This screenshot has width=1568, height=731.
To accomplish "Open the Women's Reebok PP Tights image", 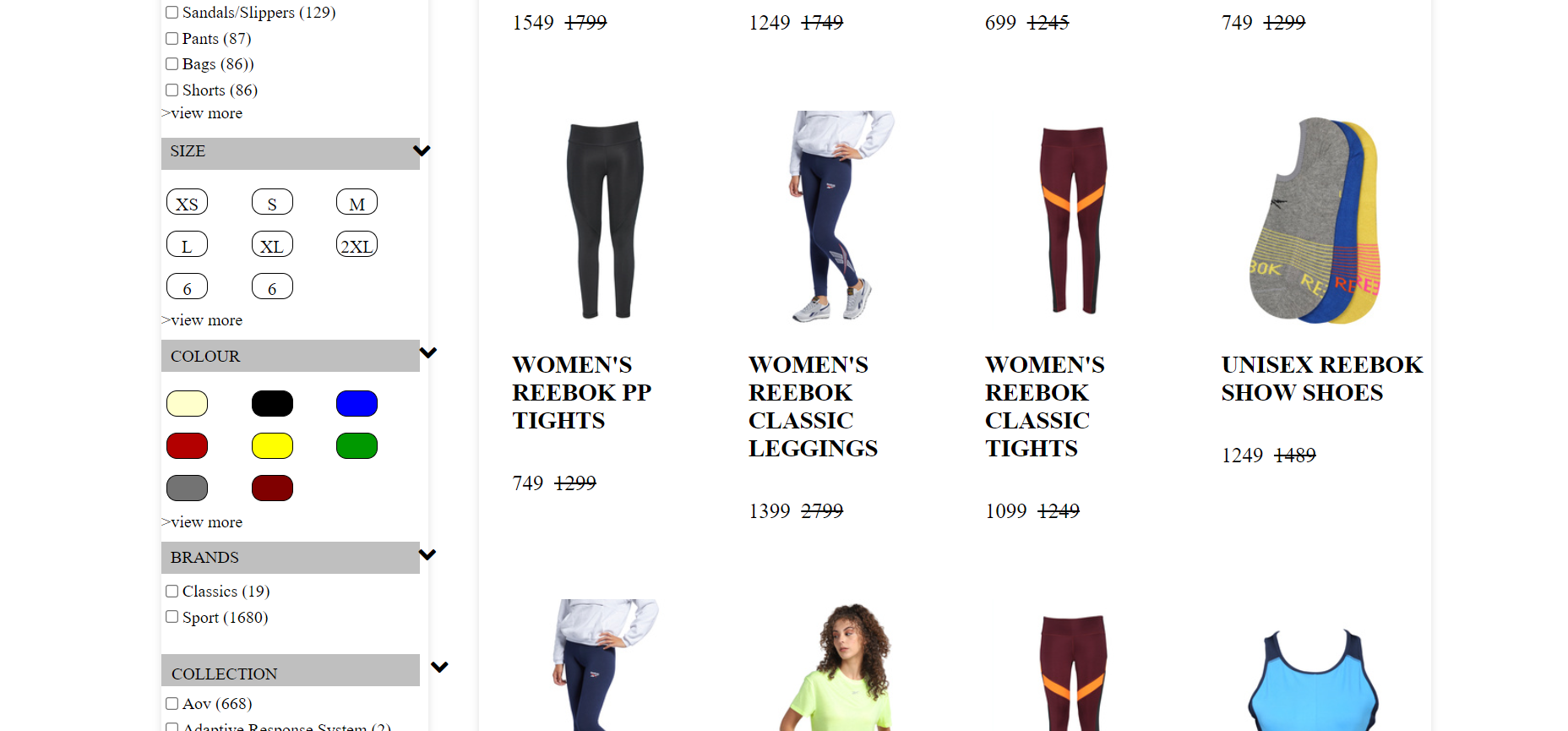I will click(605, 219).
